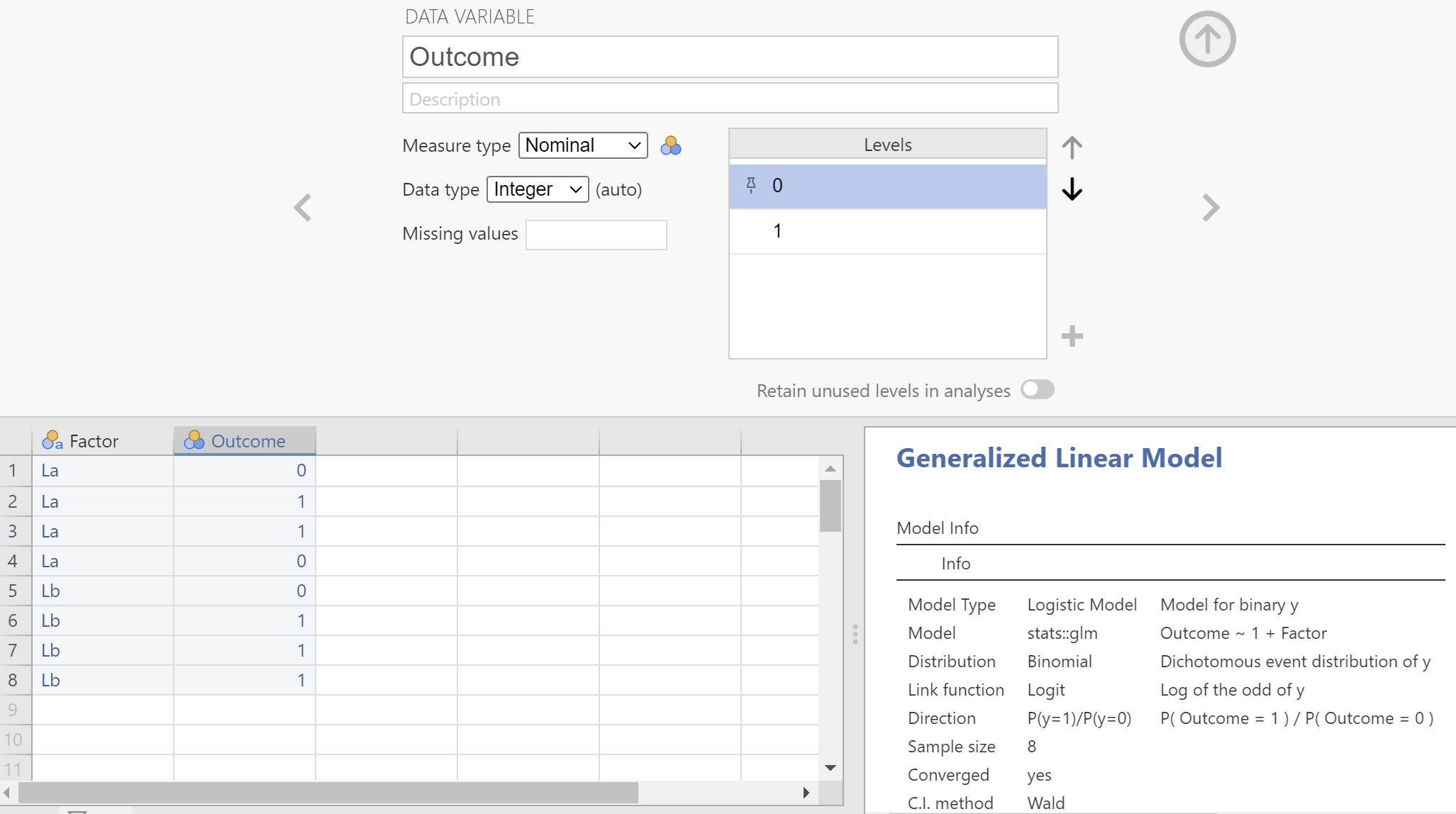This screenshot has height=814, width=1456.
Task: Click the Outcome variable name field
Action: (730, 57)
